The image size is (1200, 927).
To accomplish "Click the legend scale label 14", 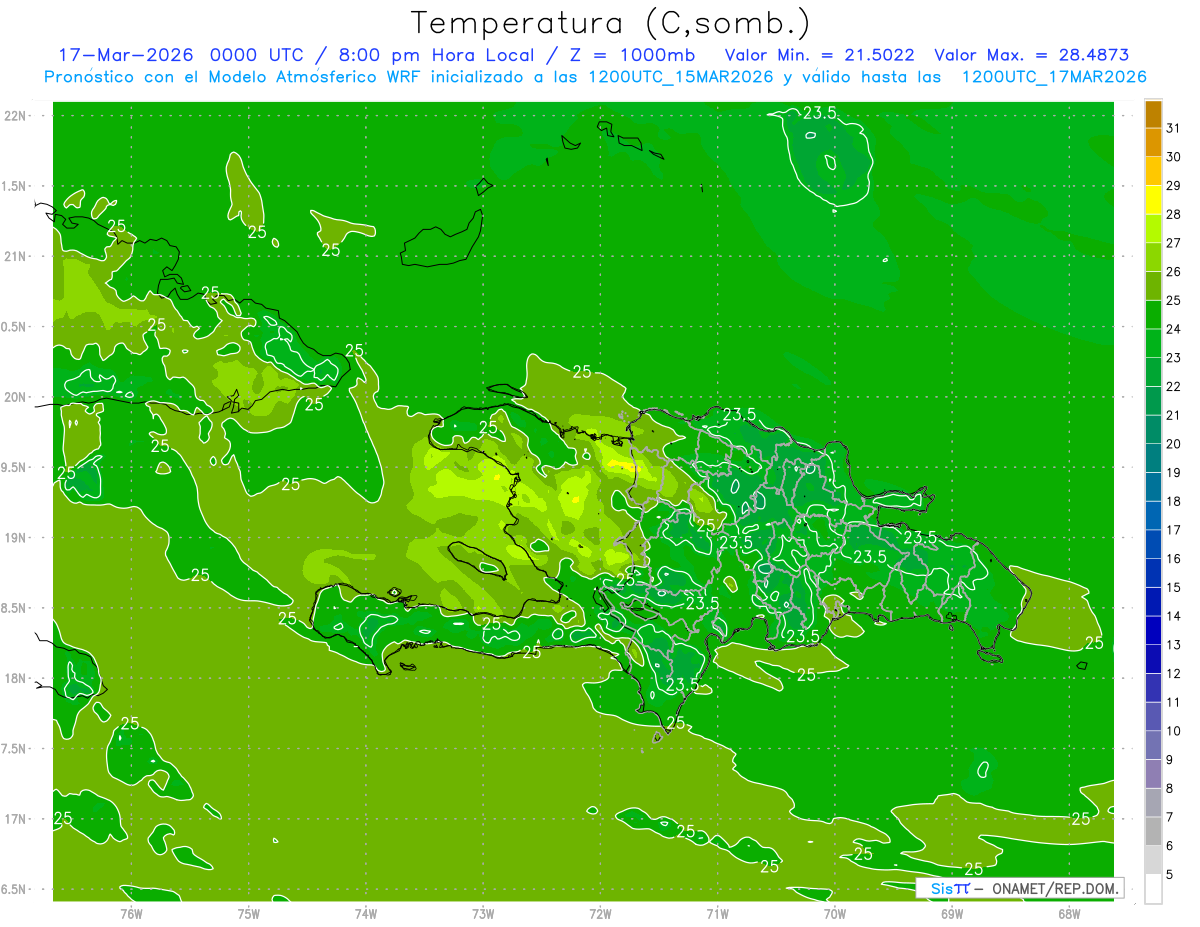I will point(1173,616).
